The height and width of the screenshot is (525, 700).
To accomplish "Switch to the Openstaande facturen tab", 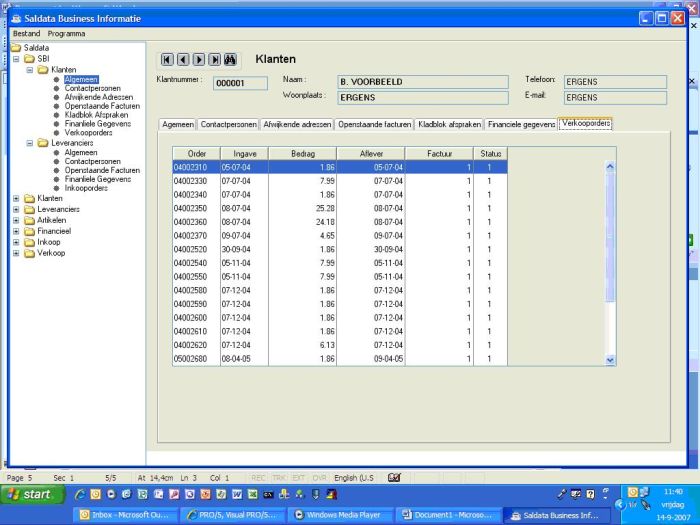I will click(374, 125).
